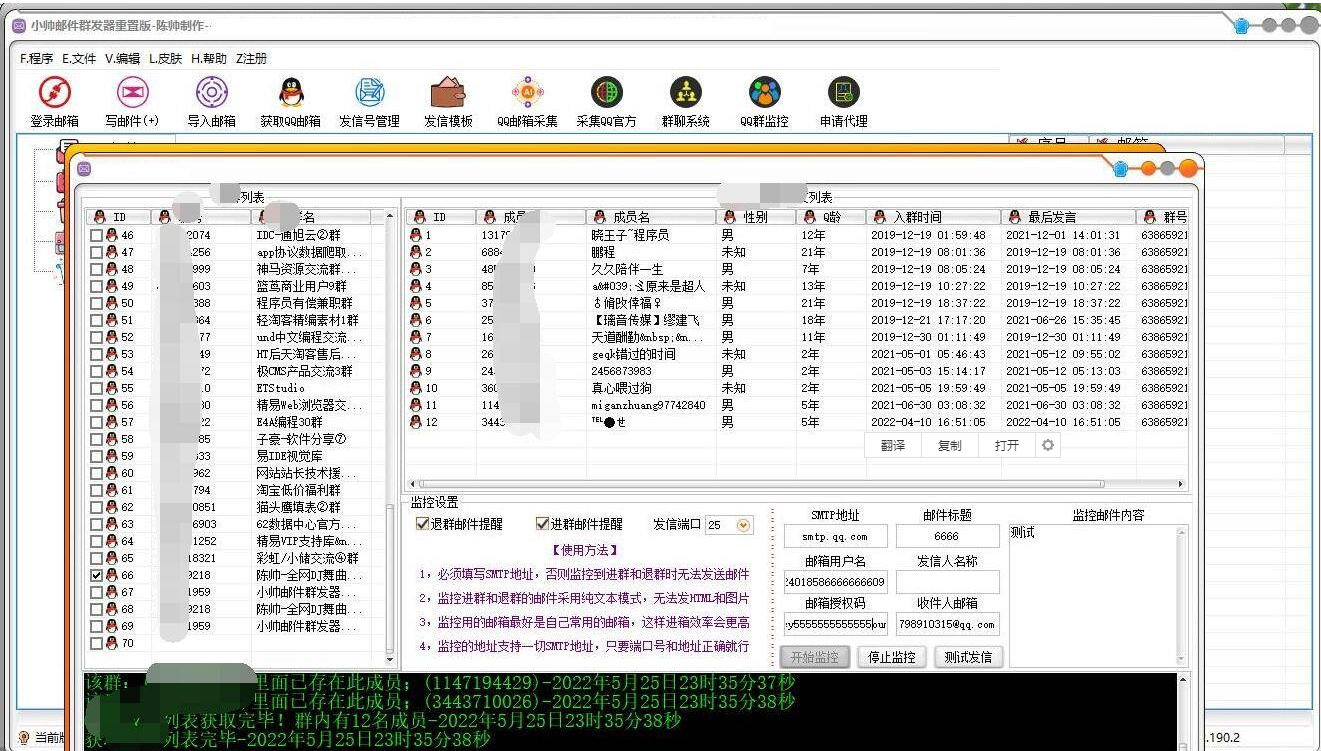
Task: Click penguin icon of member row 1
Action: pyautogui.click(x=415, y=235)
